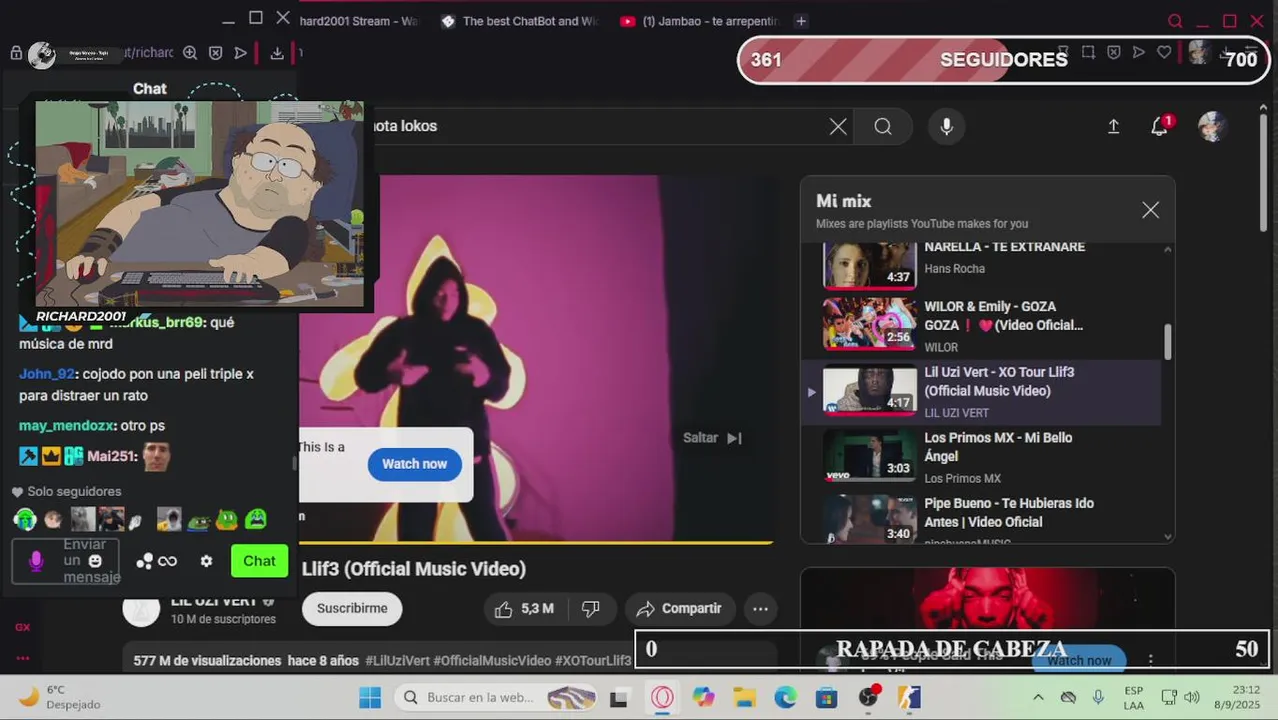Open a new browser tab
This screenshot has height=720, width=1278.
[801, 21]
